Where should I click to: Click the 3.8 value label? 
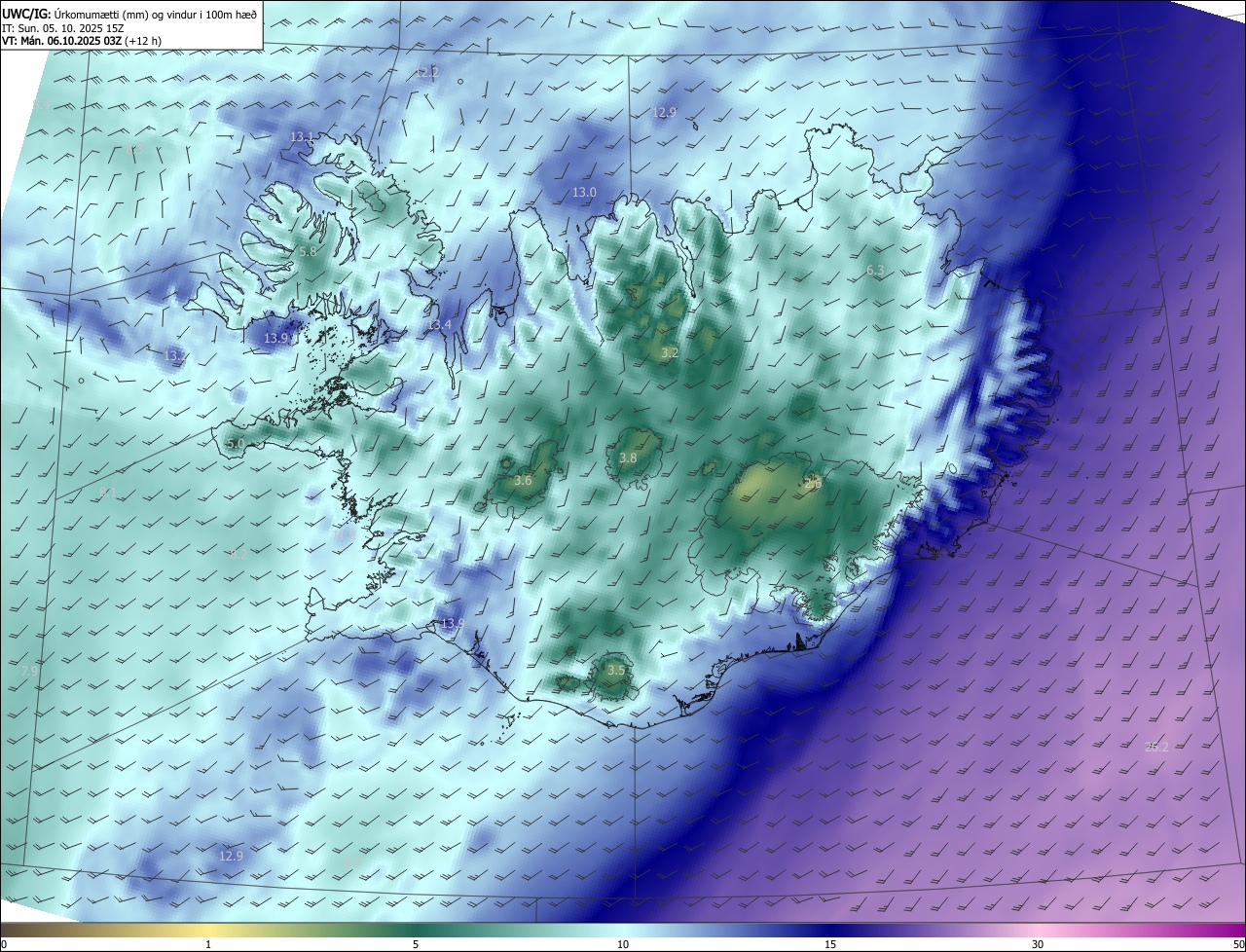(x=628, y=458)
